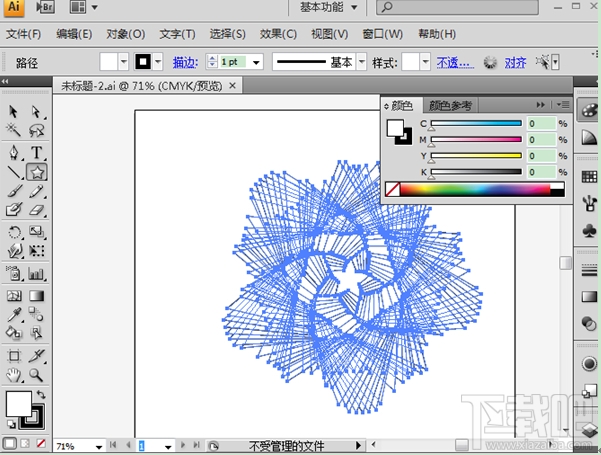Open stroke color dropdown in control bar

(x=158, y=62)
